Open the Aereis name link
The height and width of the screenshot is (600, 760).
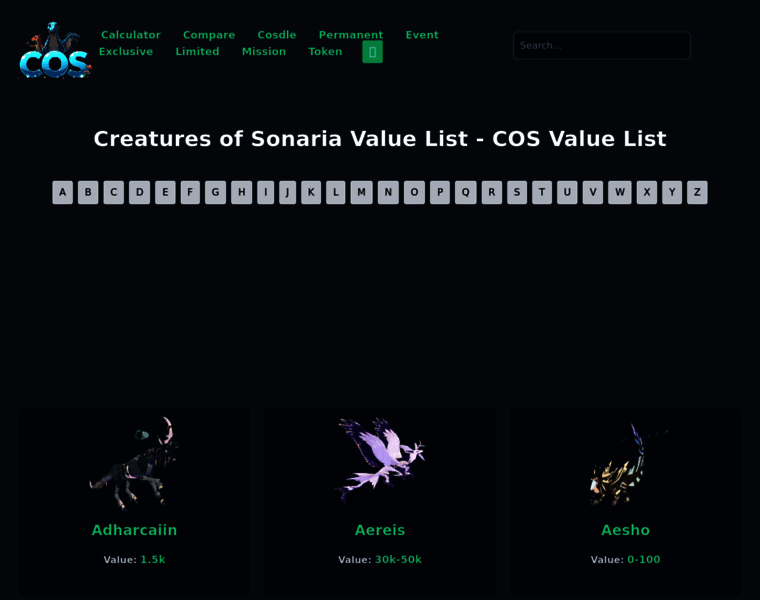point(380,530)
